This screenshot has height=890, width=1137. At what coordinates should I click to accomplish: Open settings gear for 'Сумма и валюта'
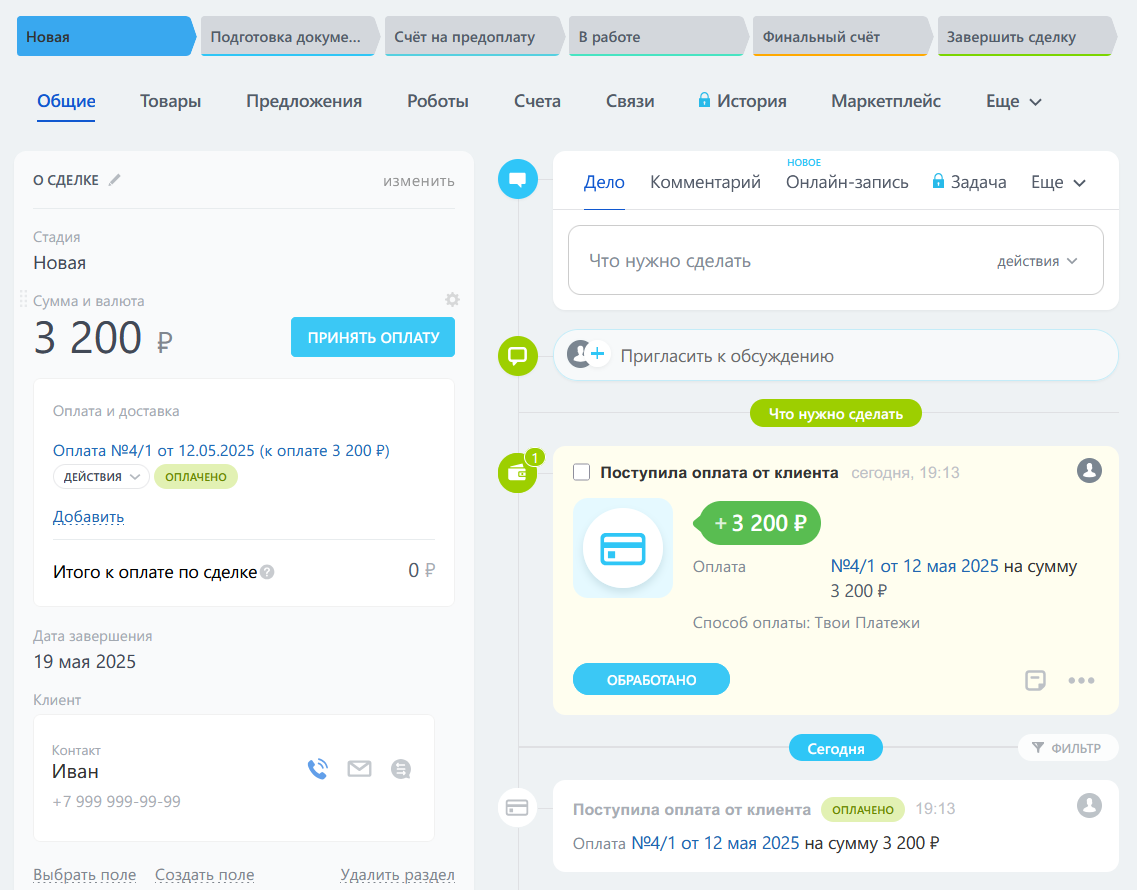pos(452,300)
